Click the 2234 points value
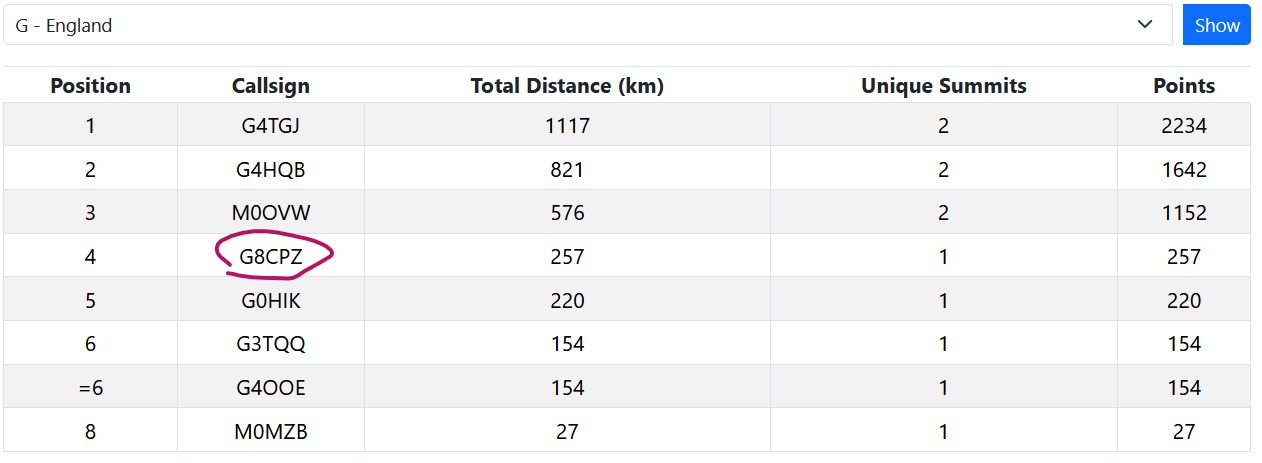The height and width of the screenshot is (463, 1262). tap(1183, 126)
